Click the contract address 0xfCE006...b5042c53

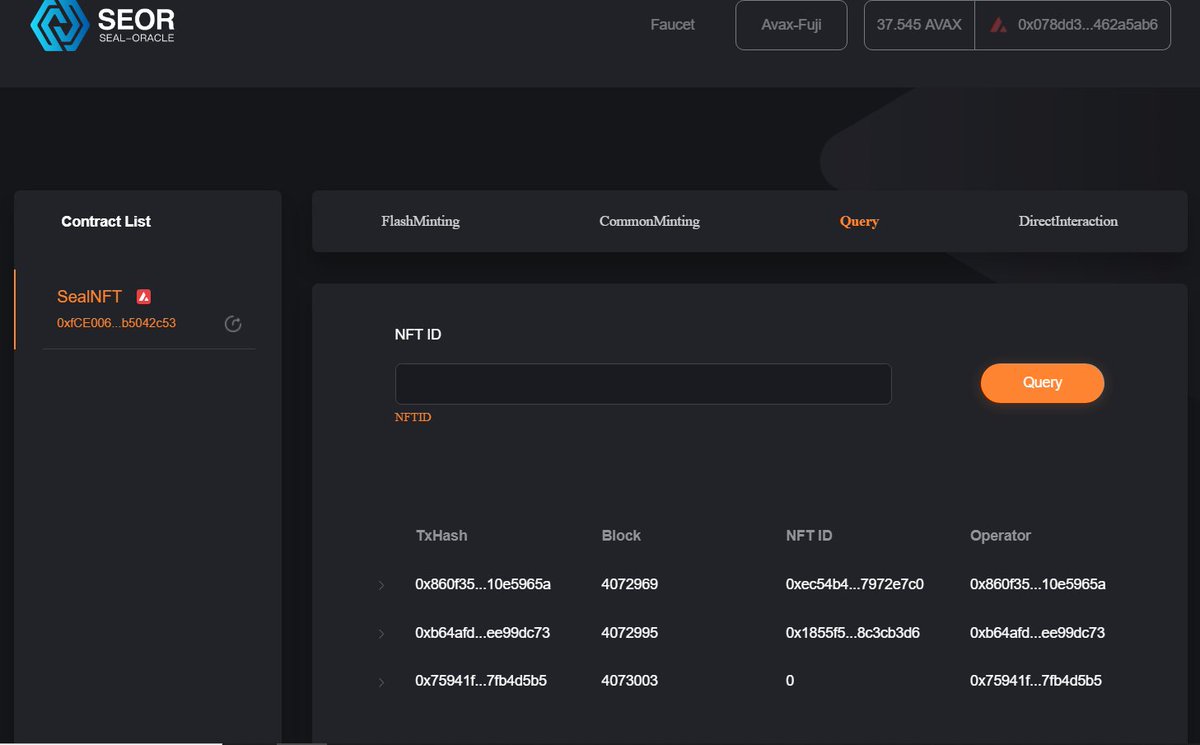click(x=116, y=323)
